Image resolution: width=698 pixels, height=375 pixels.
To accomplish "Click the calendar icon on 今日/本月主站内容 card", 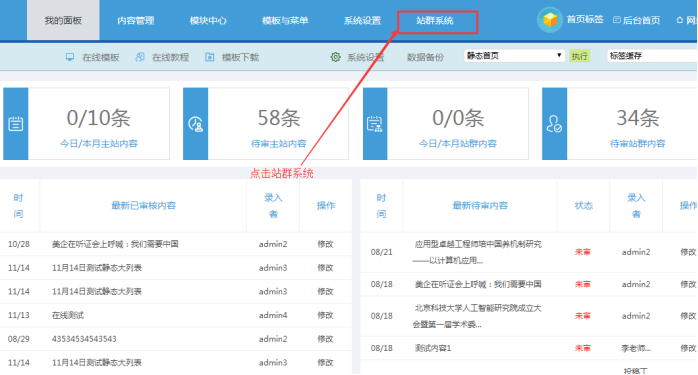I will tap(16, 124).
